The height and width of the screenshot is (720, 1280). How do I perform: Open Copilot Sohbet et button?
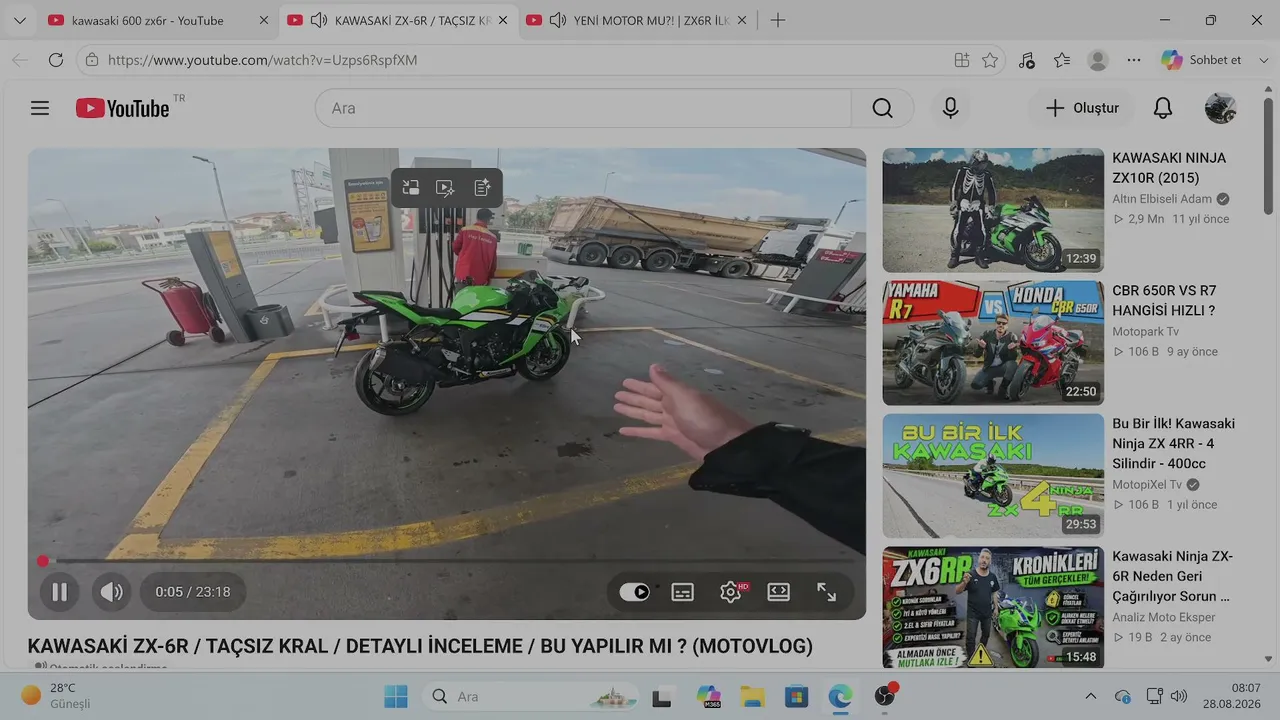(x=1202, y=60)
